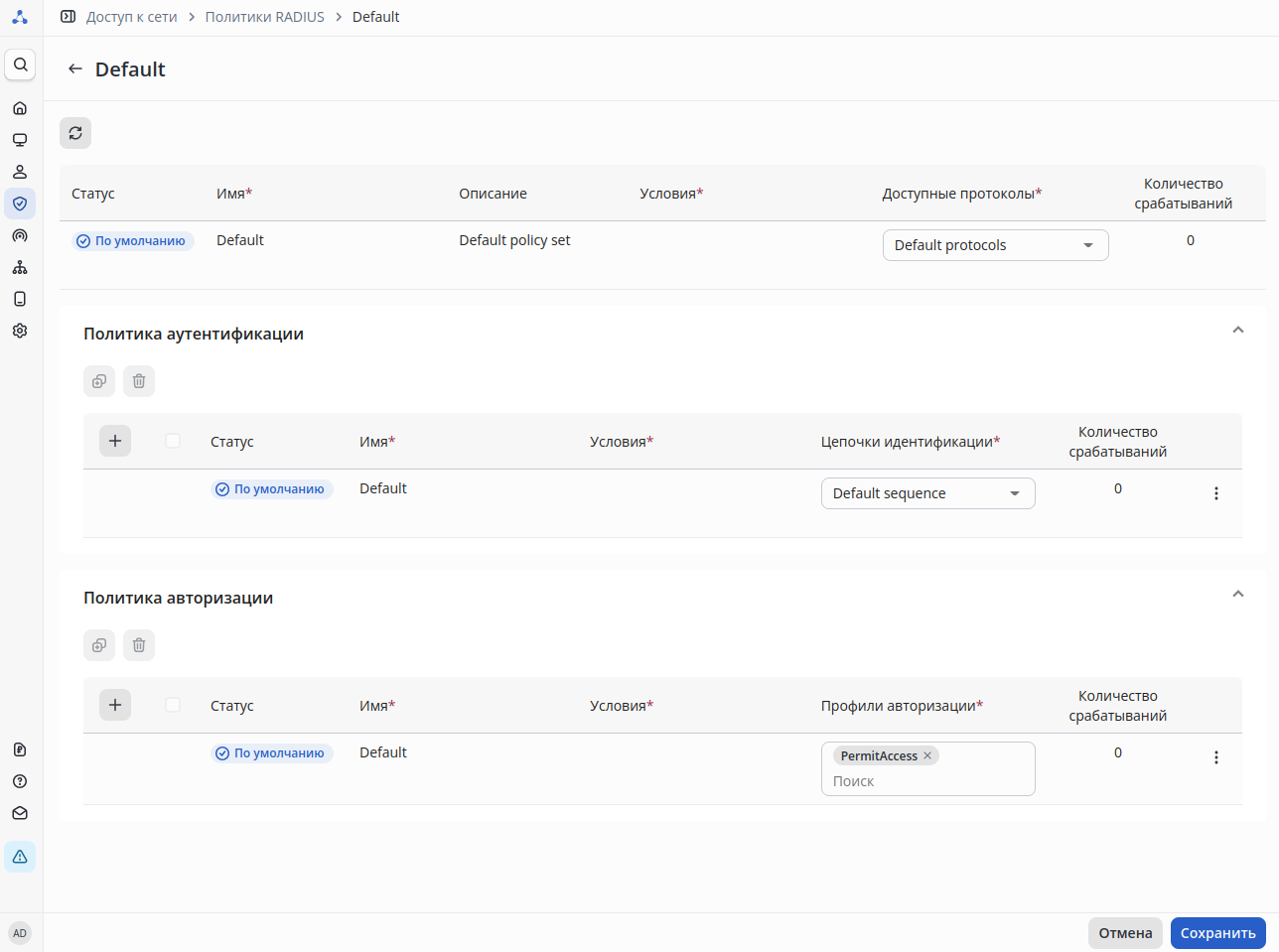Navigate to Политики RADIUS breadcrumb

[x=264, y=17]
